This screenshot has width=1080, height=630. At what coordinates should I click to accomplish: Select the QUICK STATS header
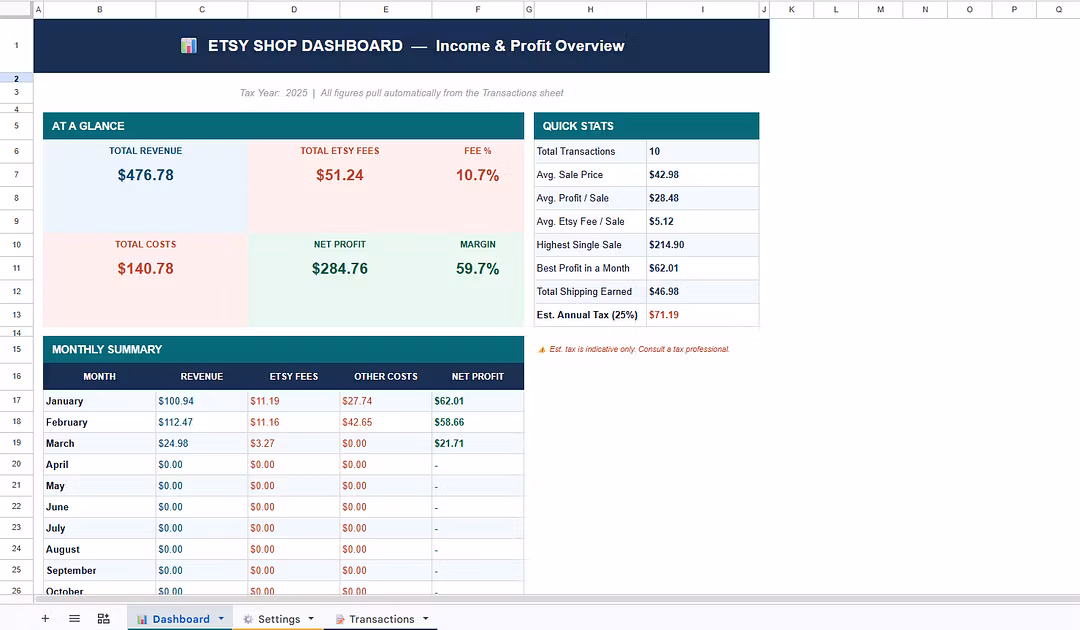point(646,126)
